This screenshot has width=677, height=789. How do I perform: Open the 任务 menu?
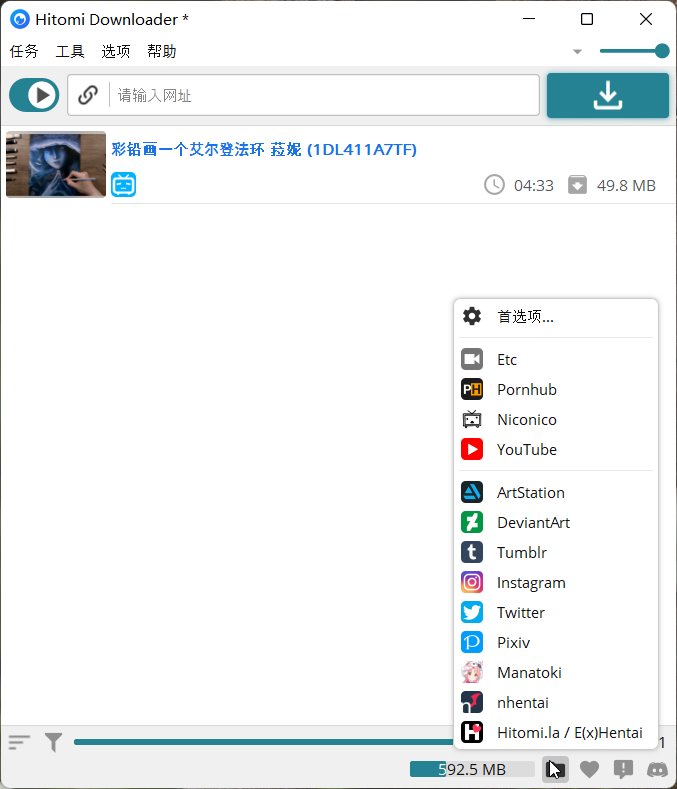click(x=24, y=51)
